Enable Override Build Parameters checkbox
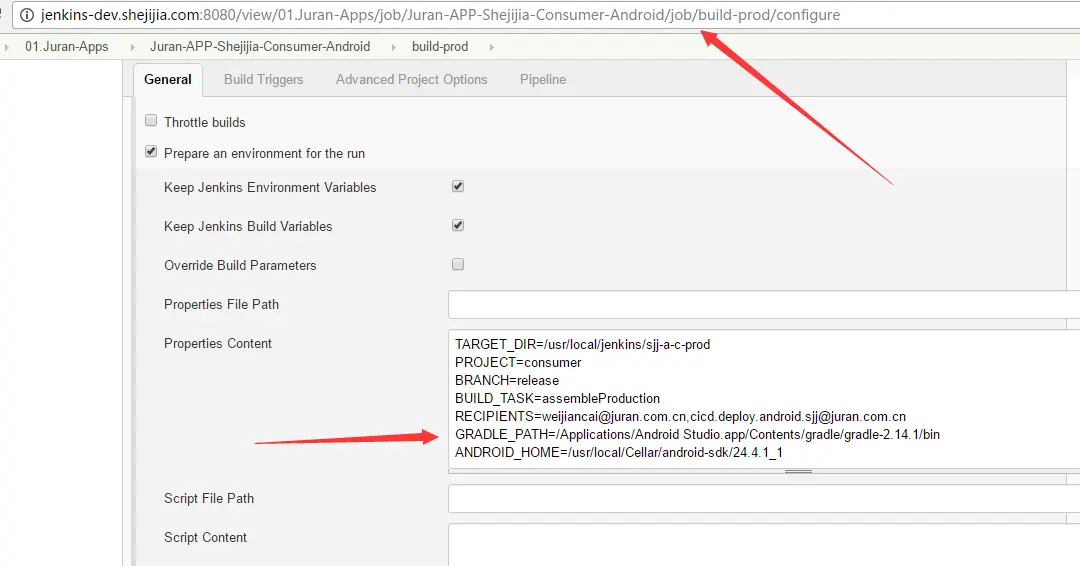Screen dimensions: 1080x566 (458, 264)
